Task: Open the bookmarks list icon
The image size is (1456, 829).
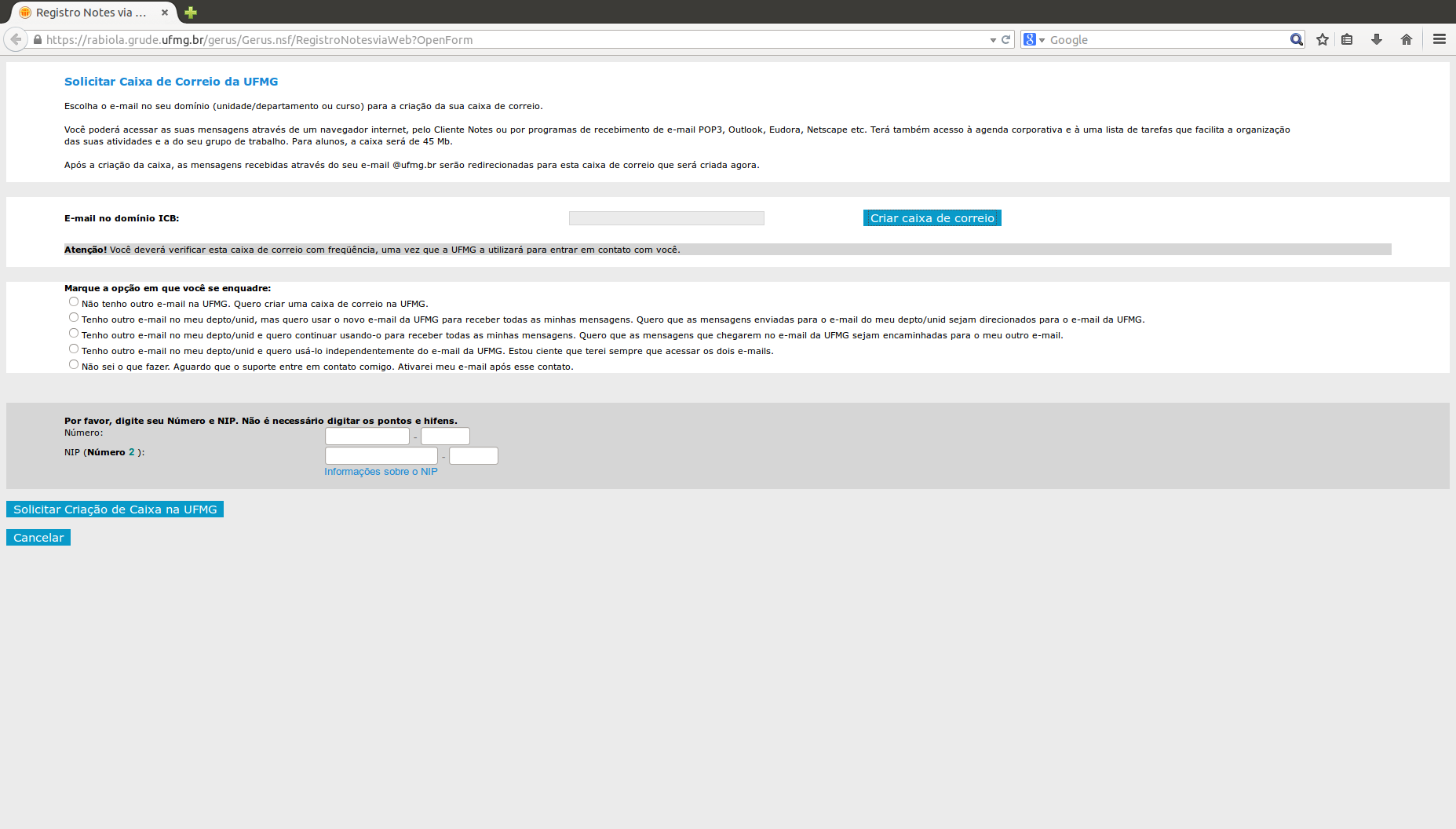Action: click(1347, 39)
